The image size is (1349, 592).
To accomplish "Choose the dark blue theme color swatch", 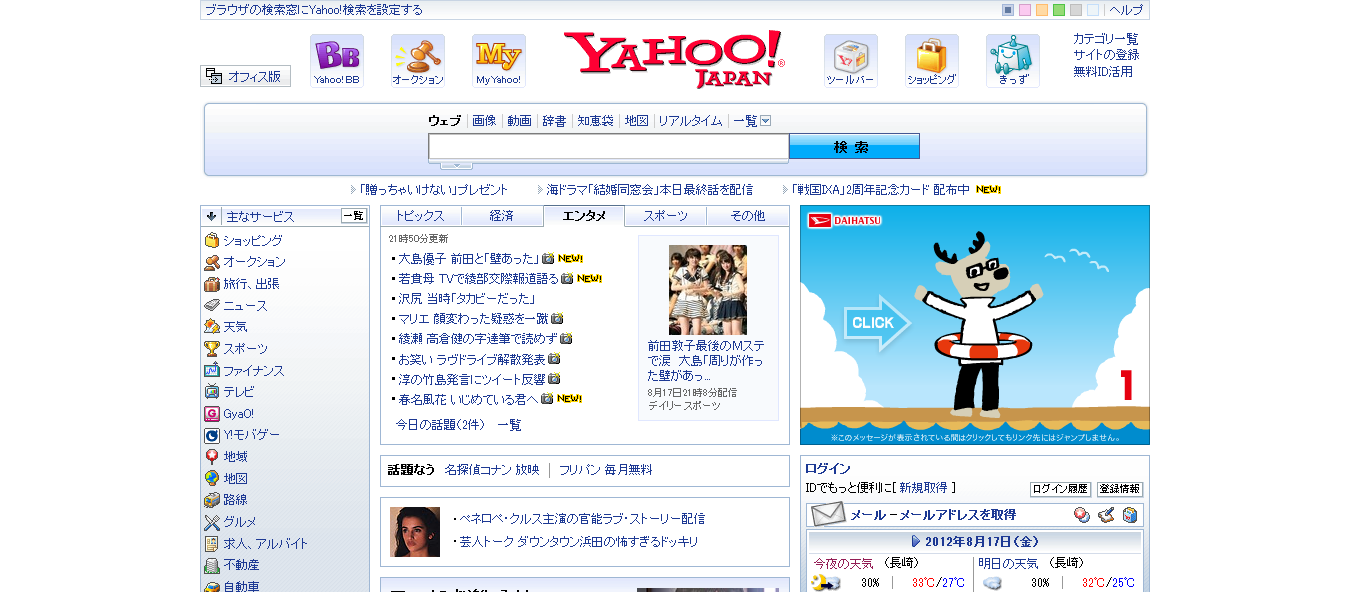I will click(1008, 10).
